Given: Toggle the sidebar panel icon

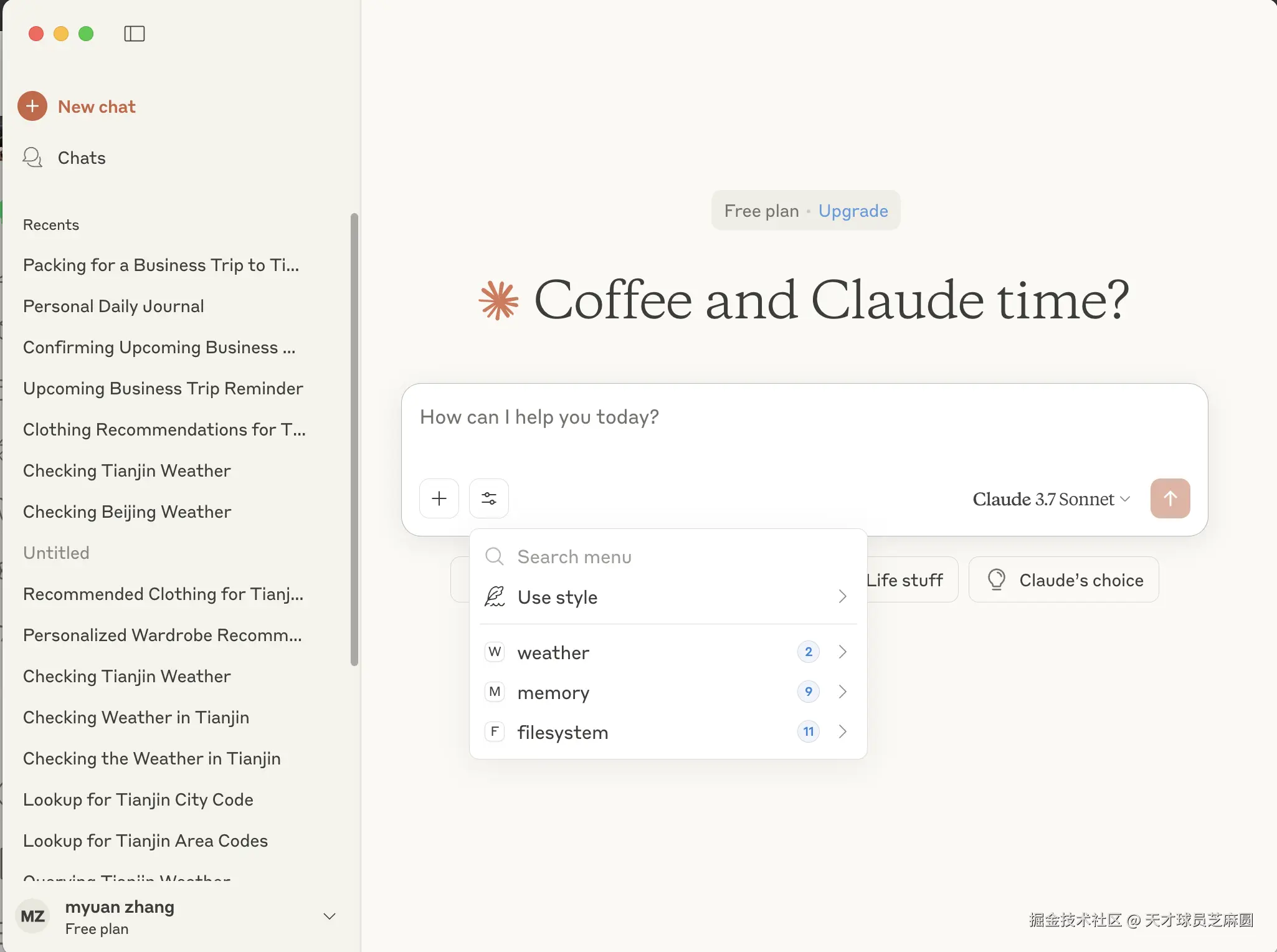Looking at the screenshot, I should point(135,34).
